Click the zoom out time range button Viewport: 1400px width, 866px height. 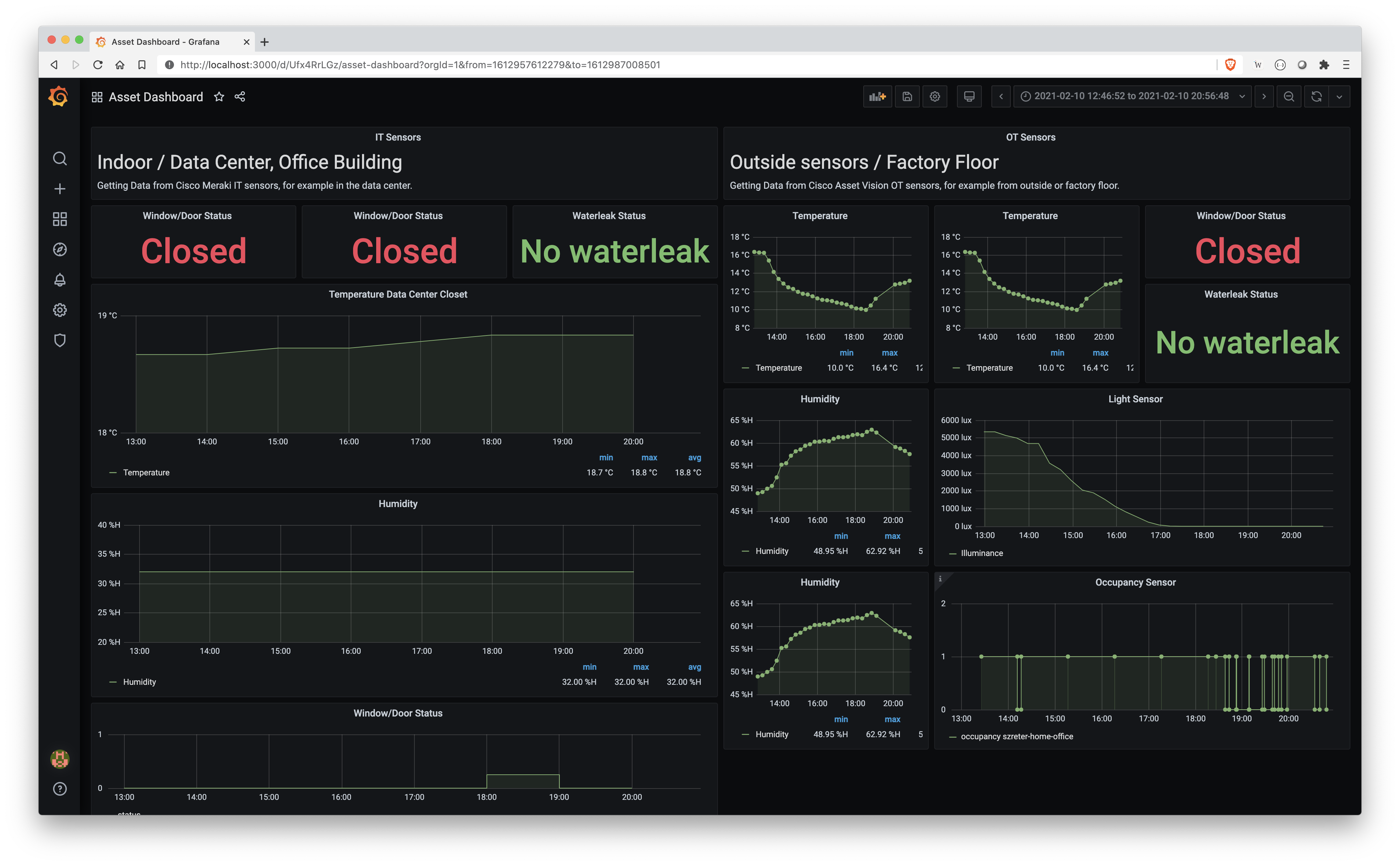[1289, 97]
